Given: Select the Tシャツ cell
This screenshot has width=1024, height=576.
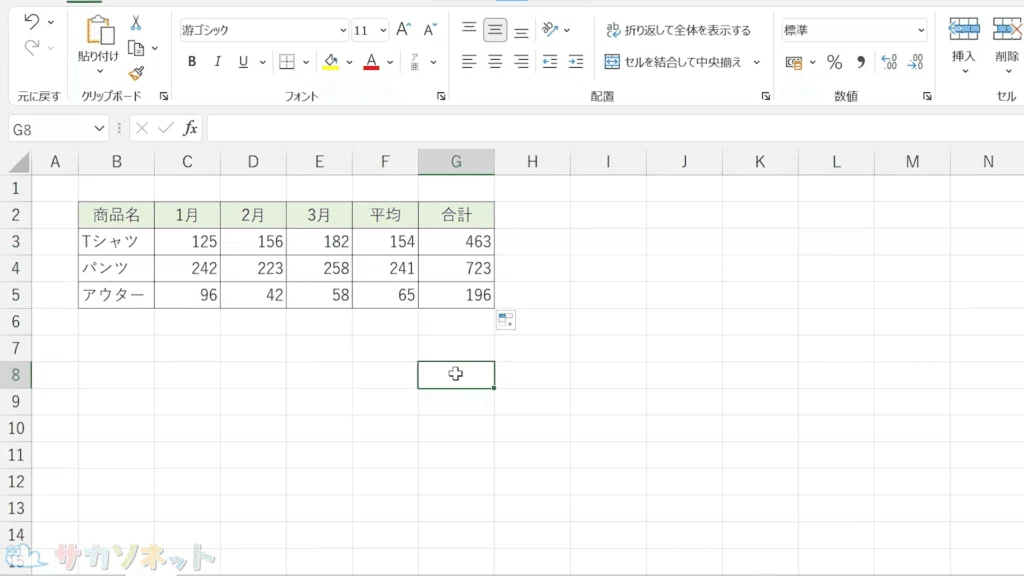Looking at the screenshot, I should point(116,242).
